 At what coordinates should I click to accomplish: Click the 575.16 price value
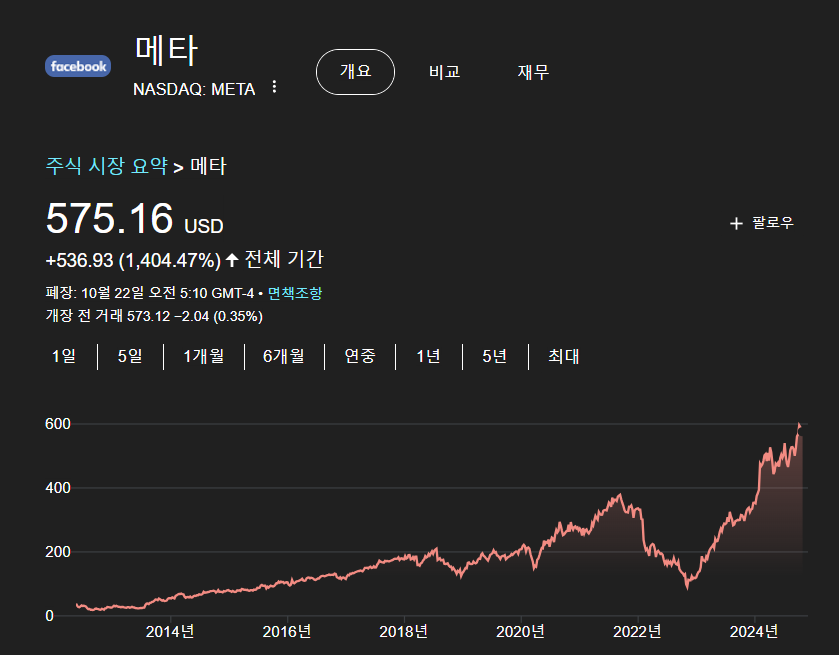[x=110, y=218]
